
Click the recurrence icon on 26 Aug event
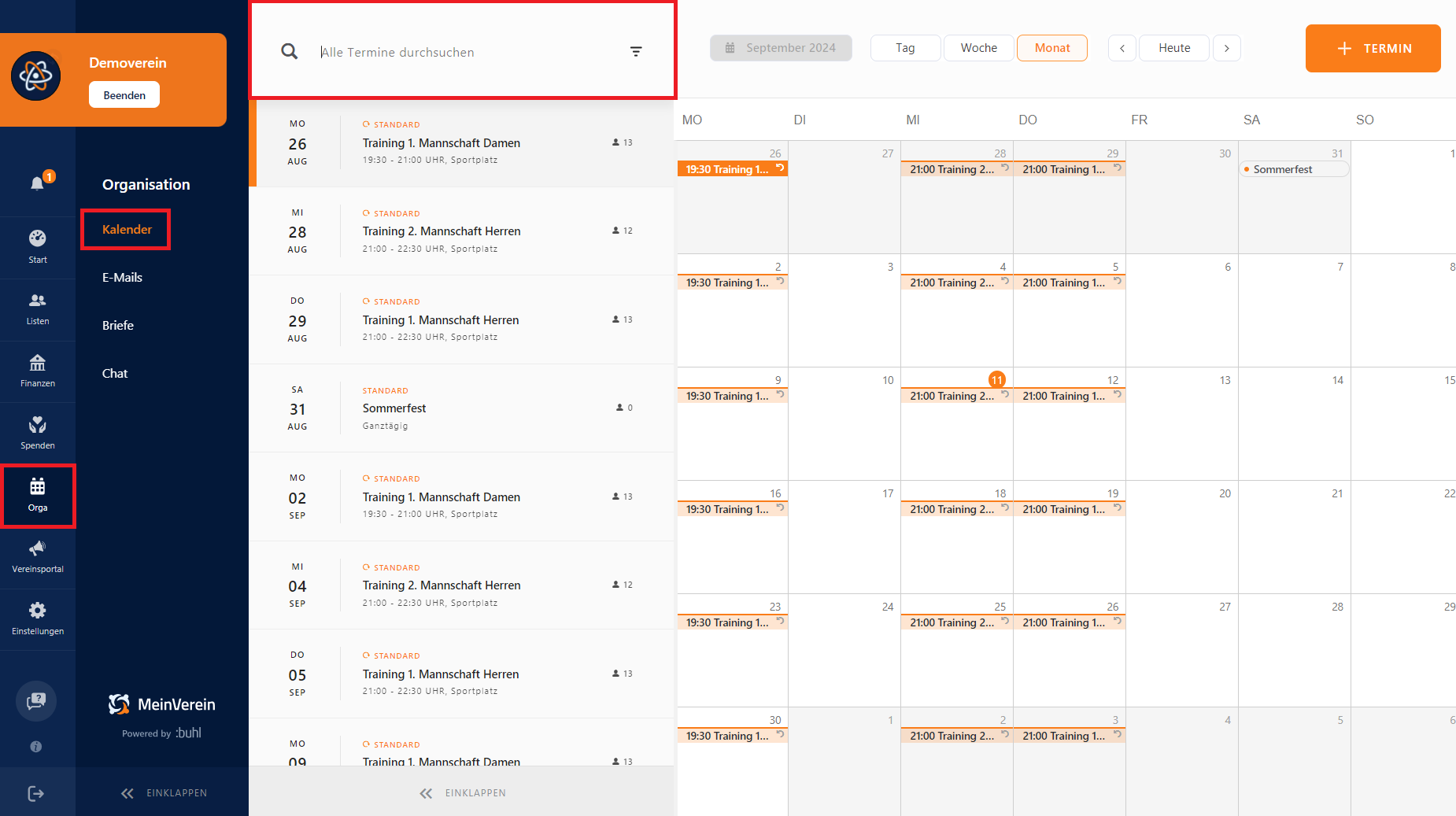click(780, 168)
